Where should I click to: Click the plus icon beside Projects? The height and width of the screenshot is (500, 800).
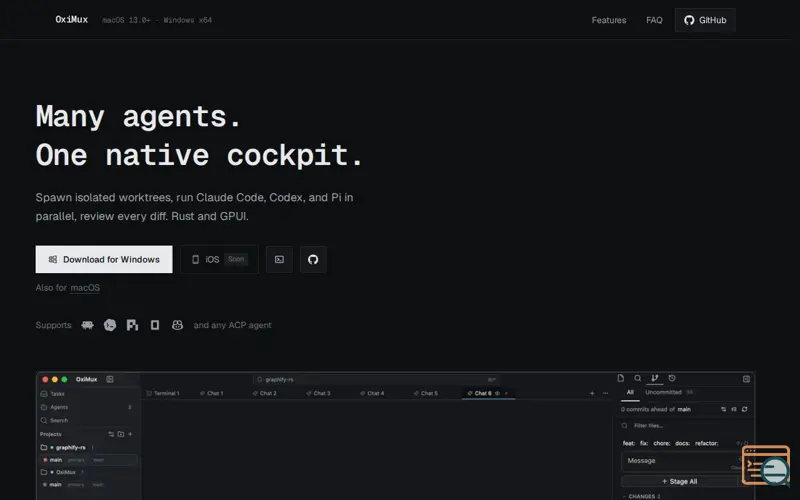(x=130, y=434)
